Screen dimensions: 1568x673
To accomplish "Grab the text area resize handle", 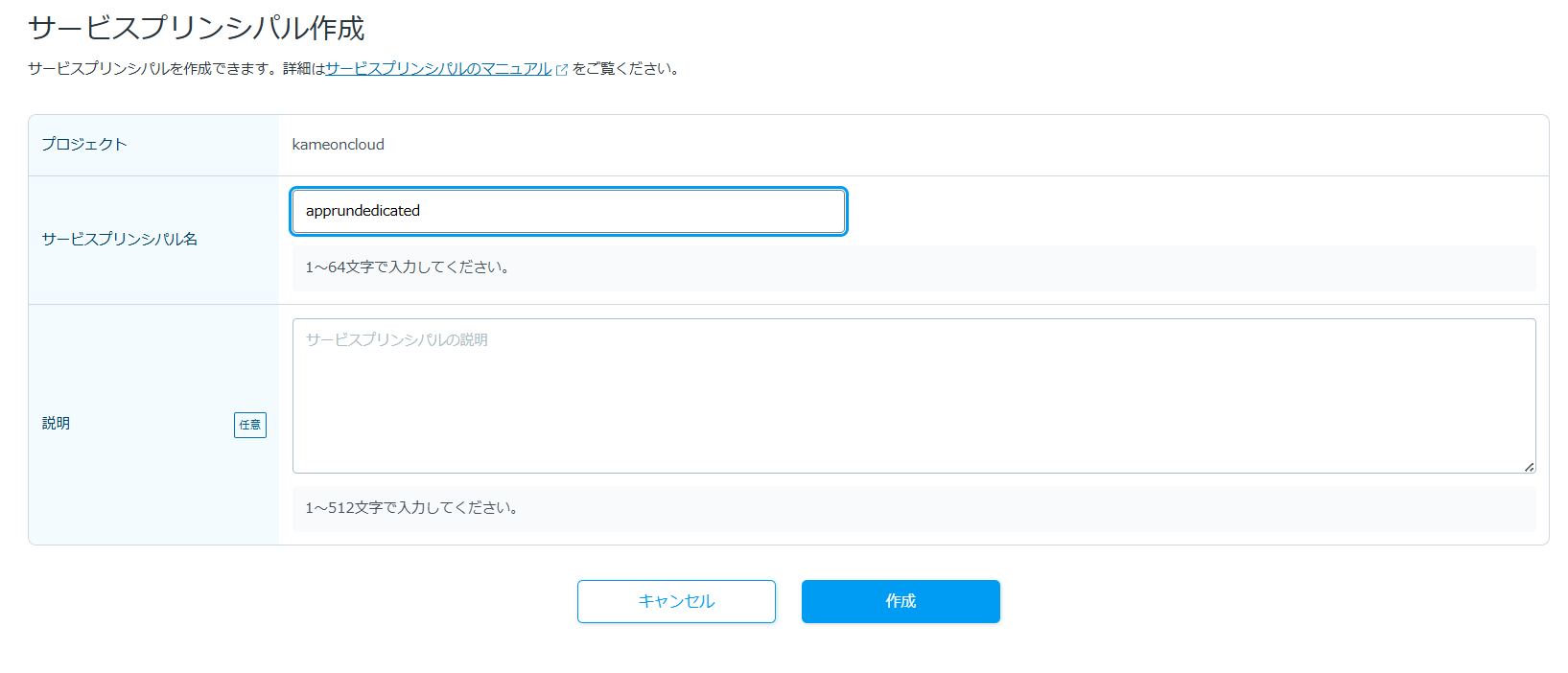I will [1529, 467].
